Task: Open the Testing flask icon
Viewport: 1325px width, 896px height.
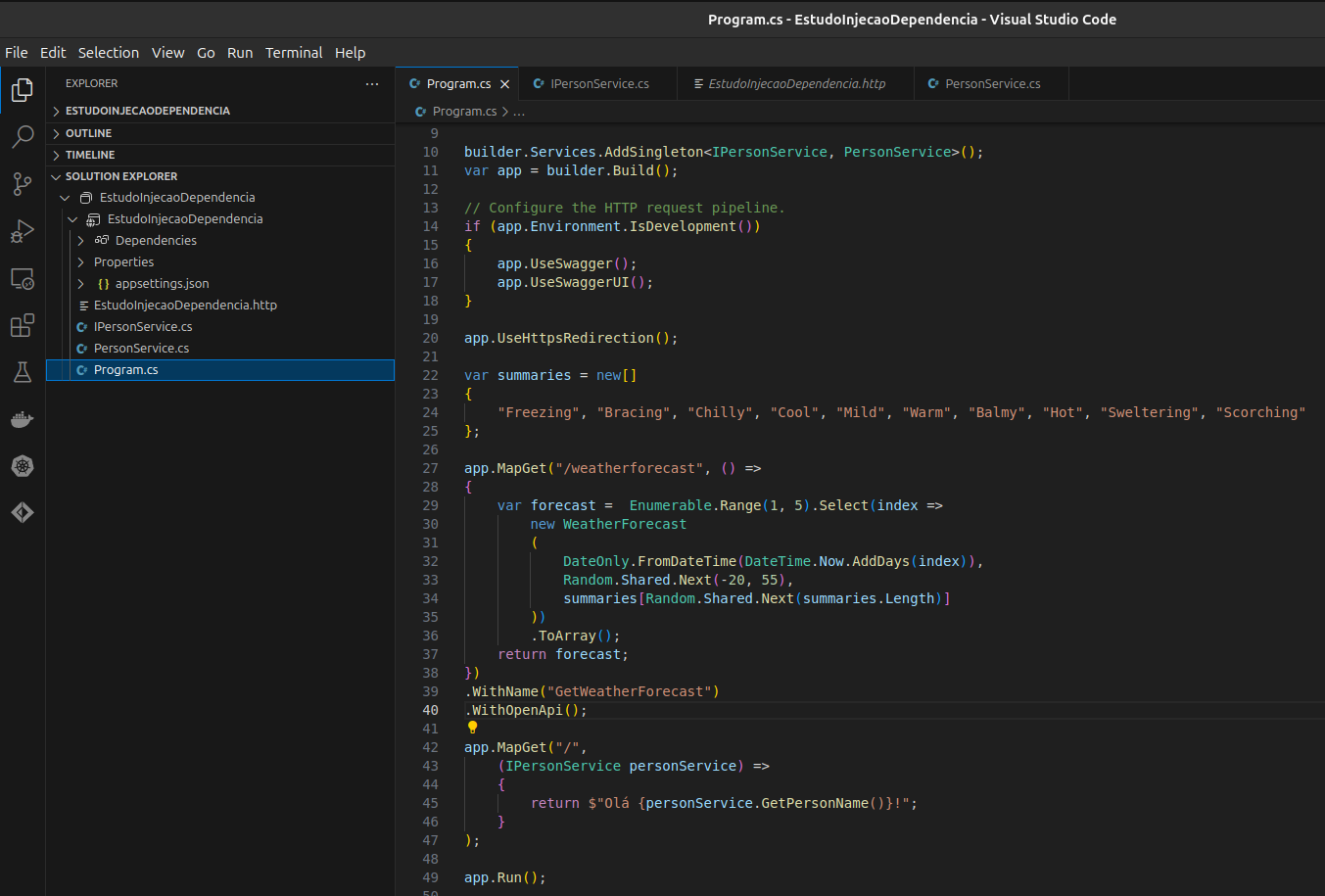Action: pyautogui.click(x=23, y=372)
